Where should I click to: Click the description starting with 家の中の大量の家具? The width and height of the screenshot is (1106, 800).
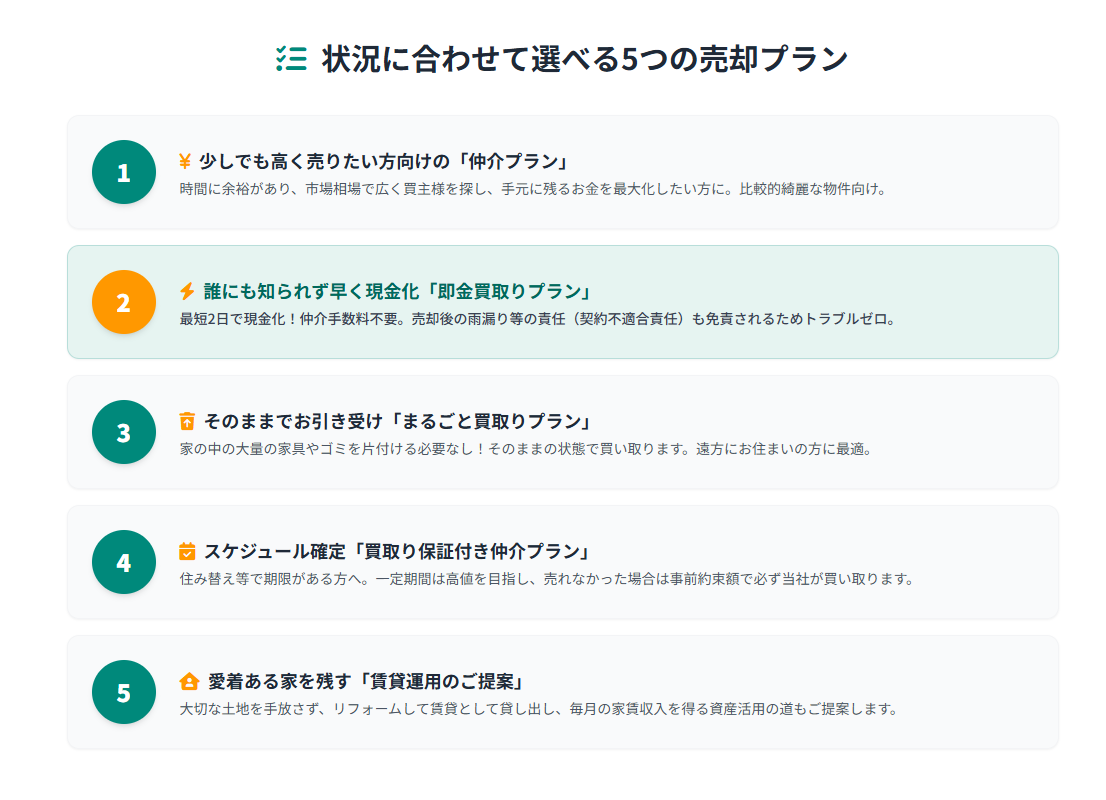pos(526,449)
